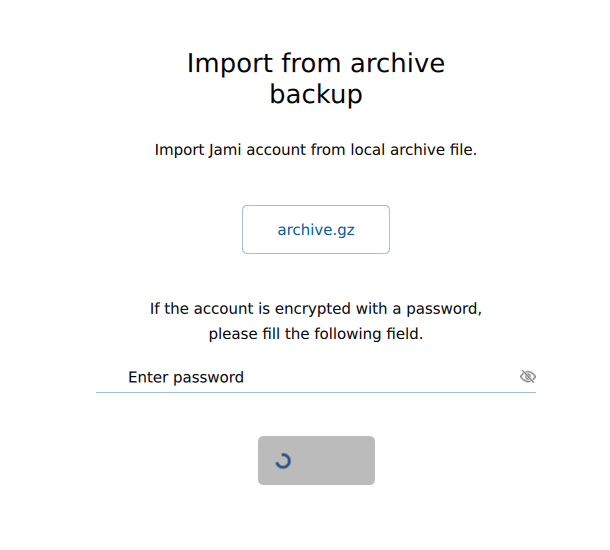The height and width of the screenshot is (550, 610).
Task: Show the password using the eye icon
Action: pos(528,377)
